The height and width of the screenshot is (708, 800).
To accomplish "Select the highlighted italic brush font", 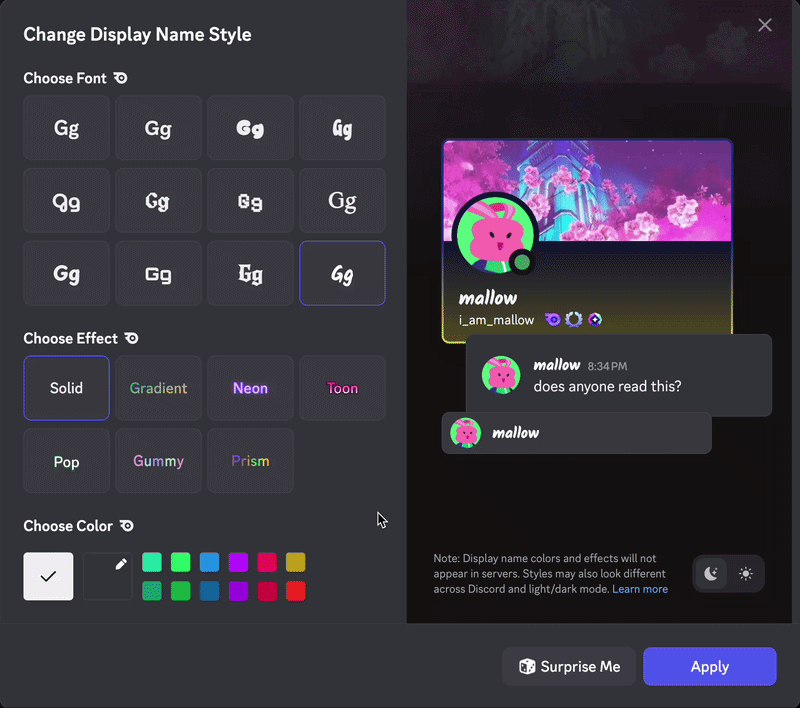I will 342,273.
